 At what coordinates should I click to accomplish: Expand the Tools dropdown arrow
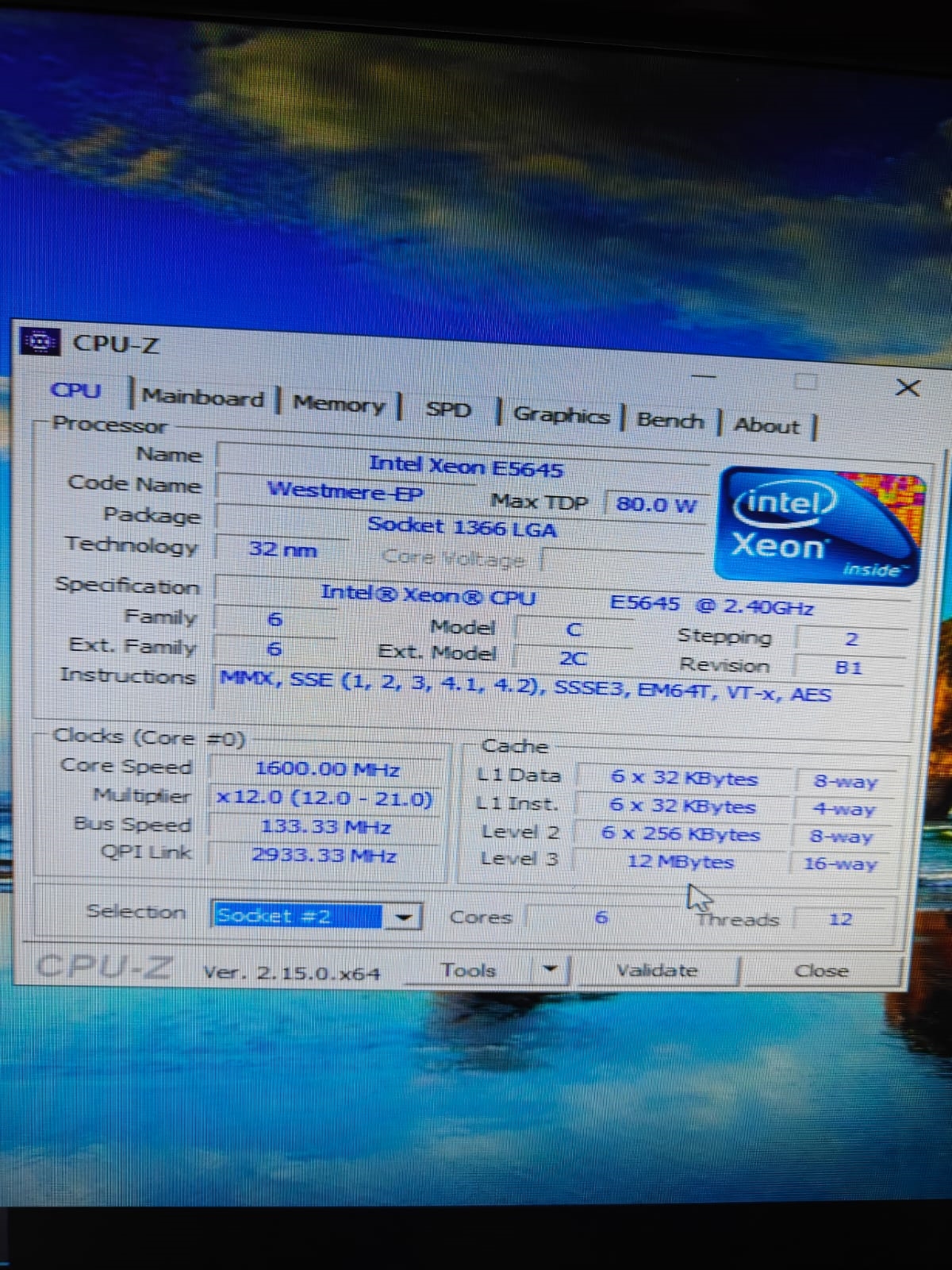click(550, 969)
